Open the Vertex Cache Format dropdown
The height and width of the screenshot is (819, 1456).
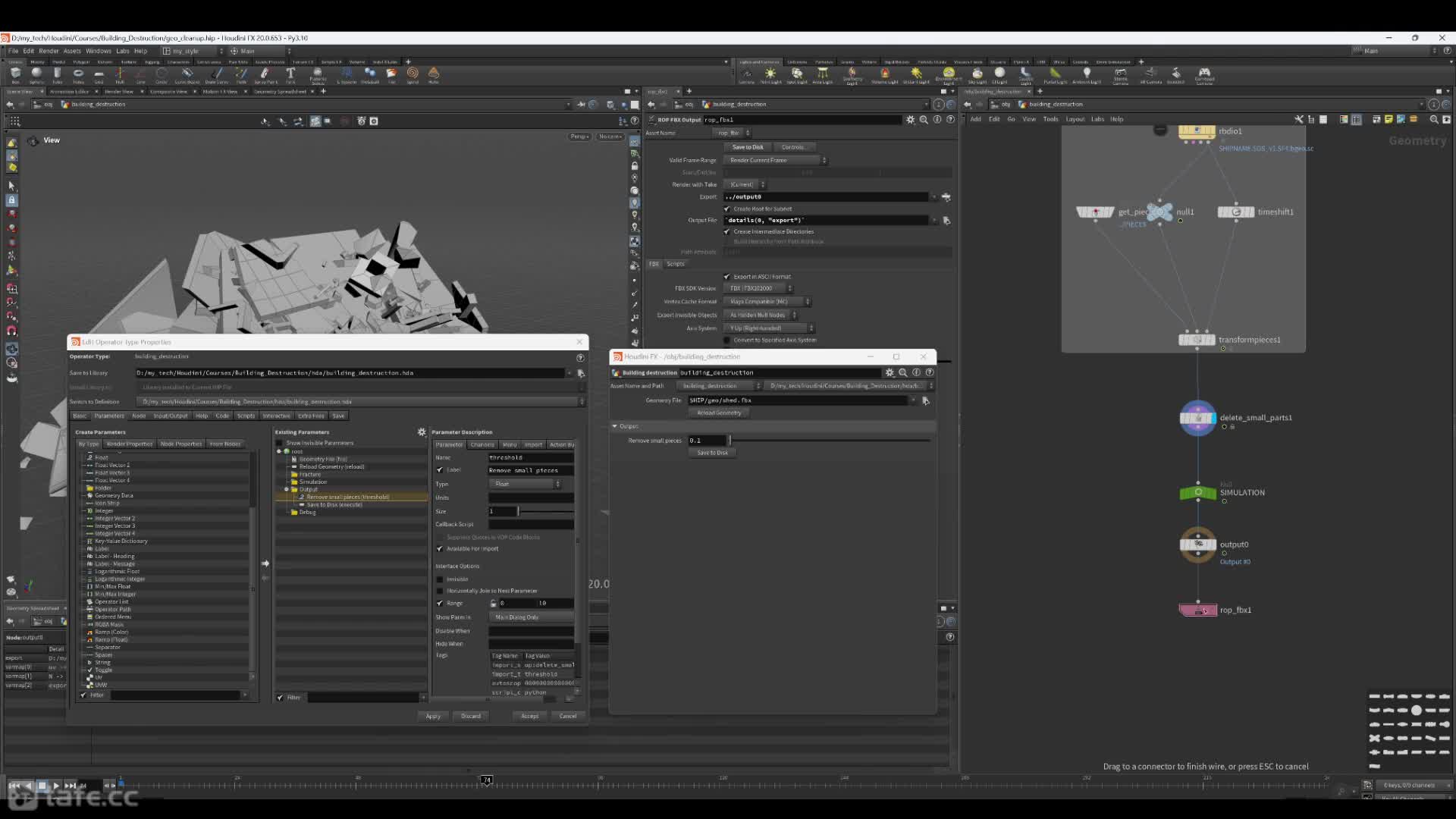coord(767,301)
